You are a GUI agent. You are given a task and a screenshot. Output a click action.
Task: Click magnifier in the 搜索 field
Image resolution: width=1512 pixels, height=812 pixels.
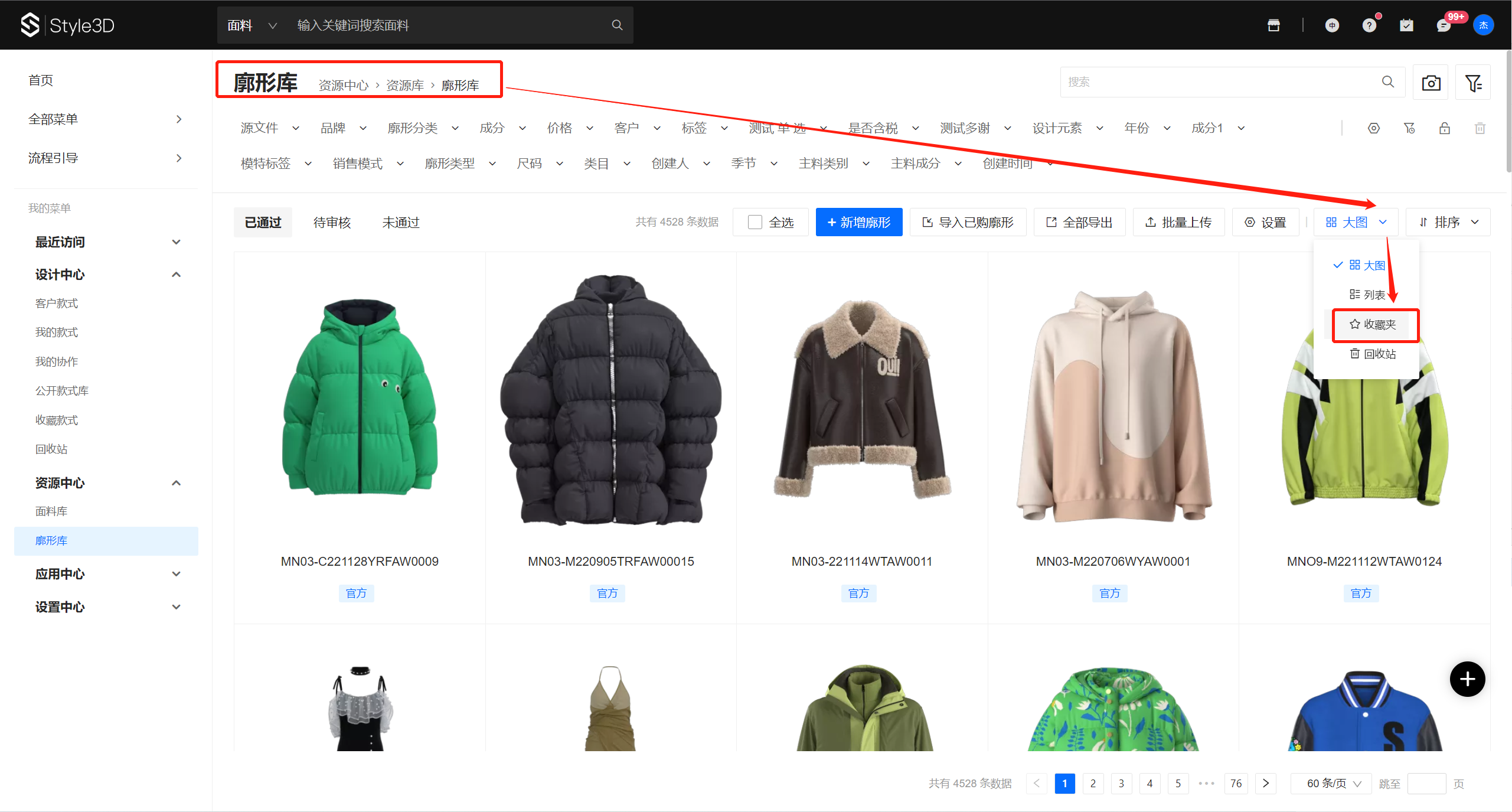(x=1387, y=81)
